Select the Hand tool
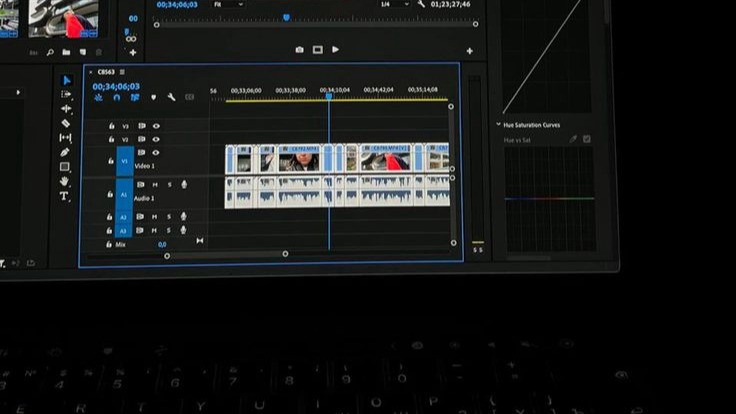 64,181
